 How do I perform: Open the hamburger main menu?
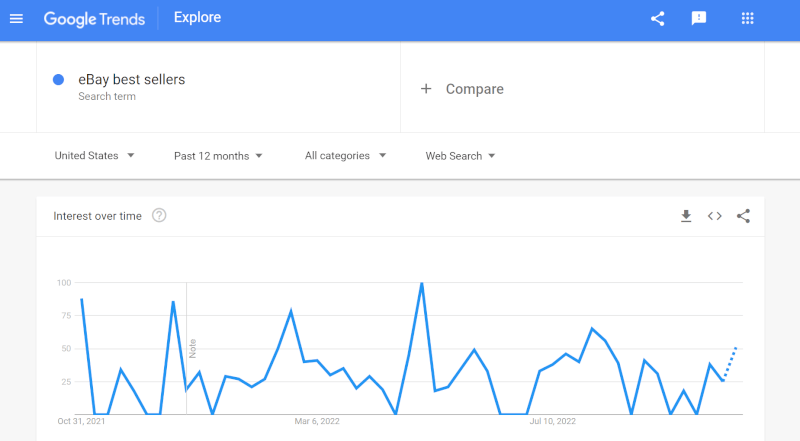16,19
